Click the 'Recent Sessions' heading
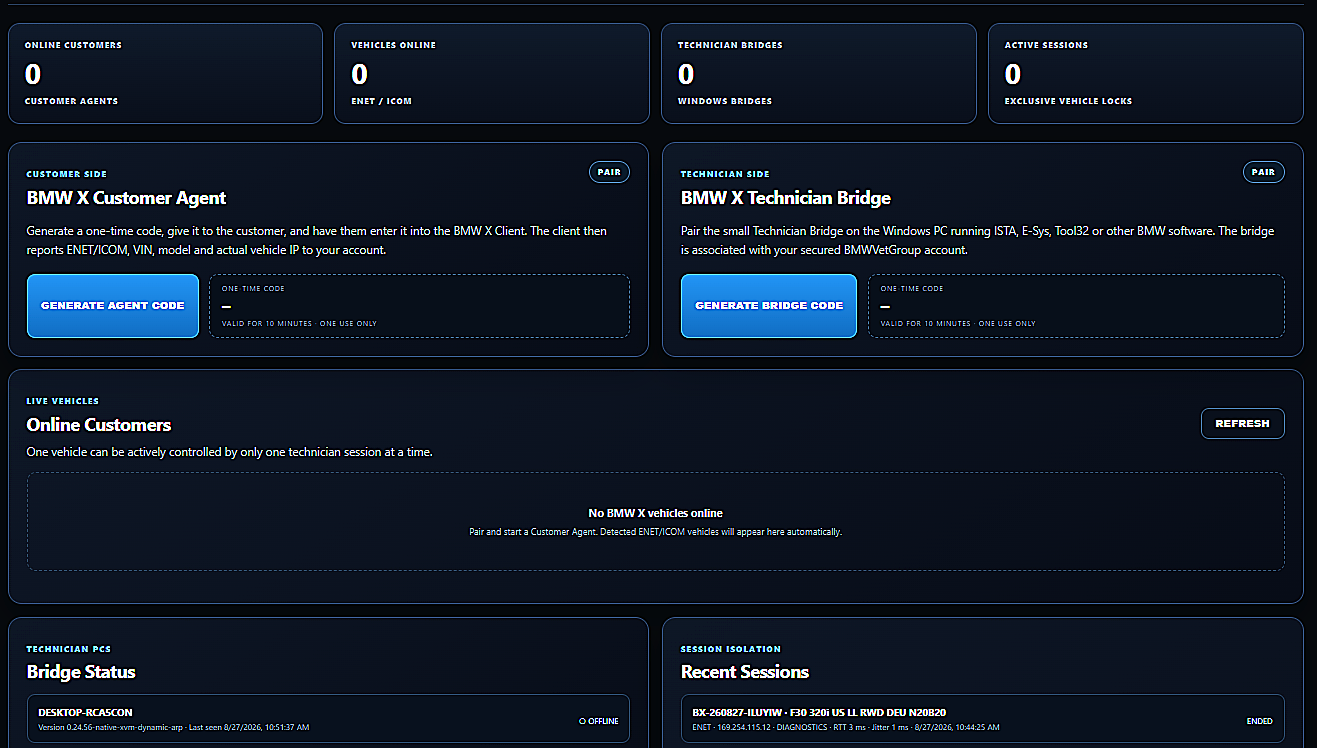 point(745,672)
